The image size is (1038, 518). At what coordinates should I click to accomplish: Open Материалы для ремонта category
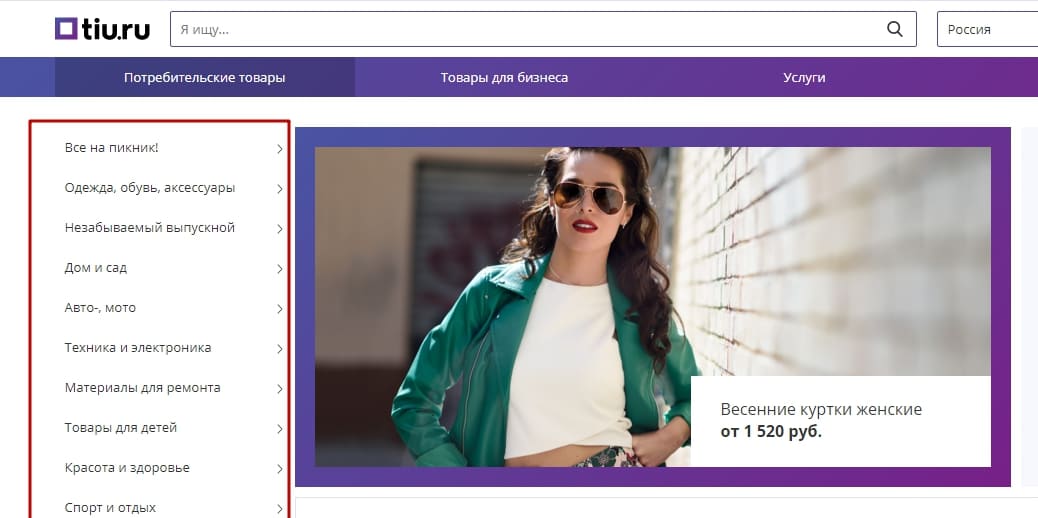[x=142, y=388]
